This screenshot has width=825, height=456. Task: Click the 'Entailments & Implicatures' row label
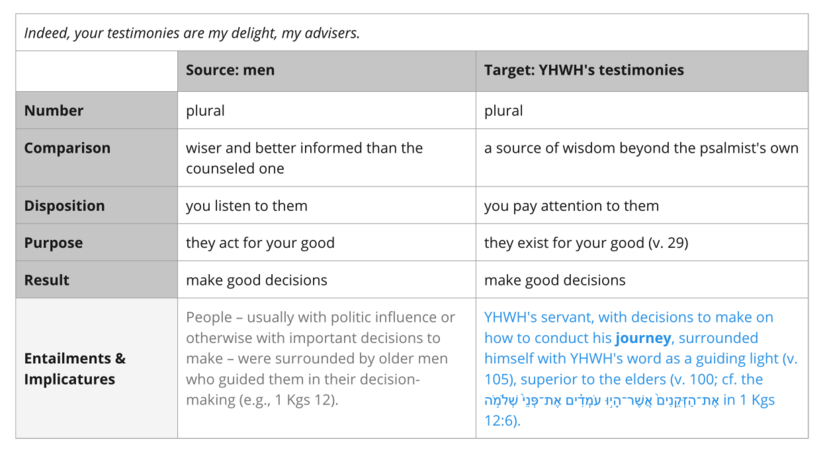[75, 369]
